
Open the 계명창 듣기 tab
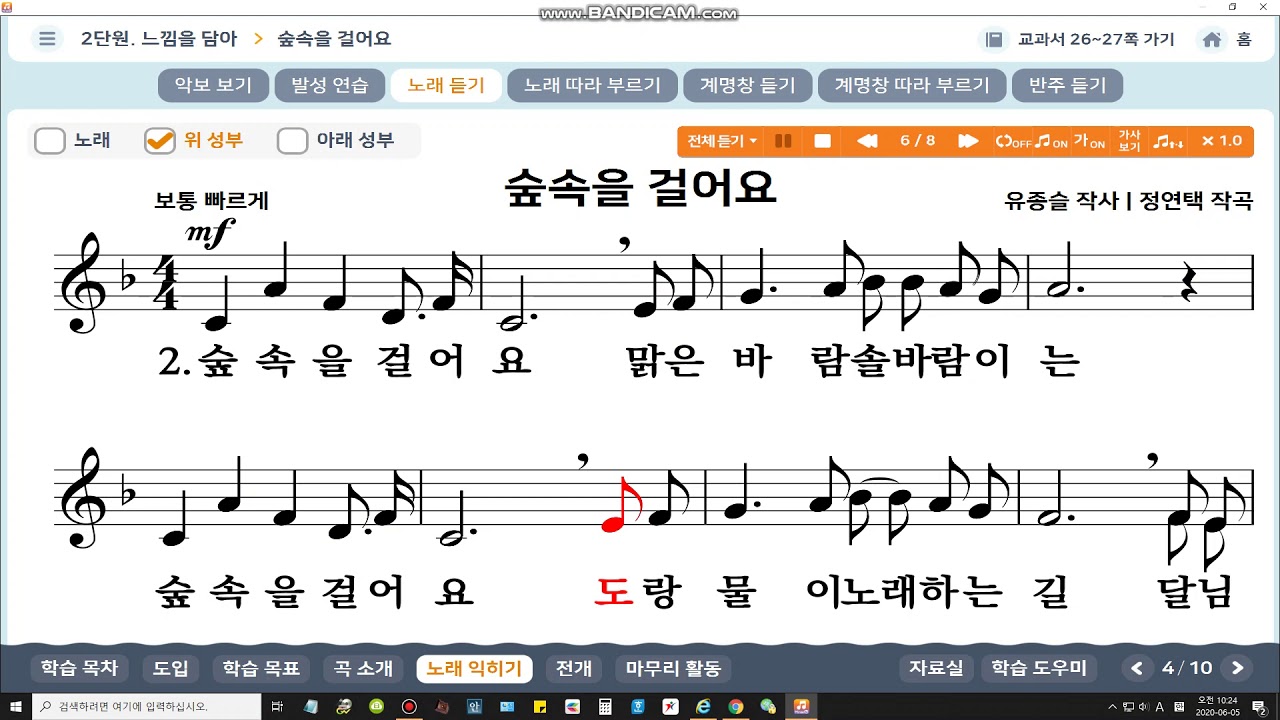pyautogui.click(x=747, y=85)
